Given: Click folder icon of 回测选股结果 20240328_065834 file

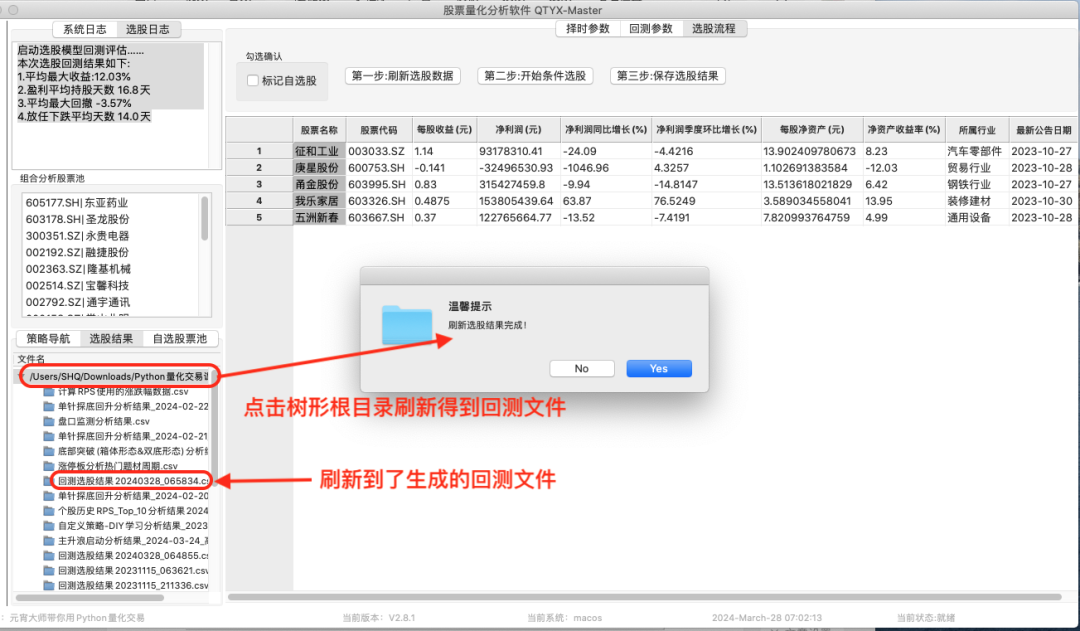Looking at the screenshot, I should pyautogui.click(x=47, y=480).
